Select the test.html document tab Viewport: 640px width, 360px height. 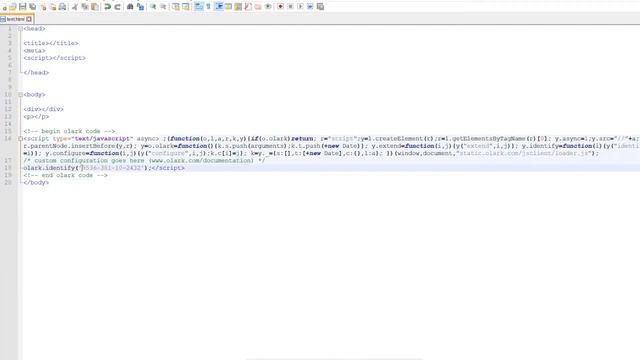[16, 19]
